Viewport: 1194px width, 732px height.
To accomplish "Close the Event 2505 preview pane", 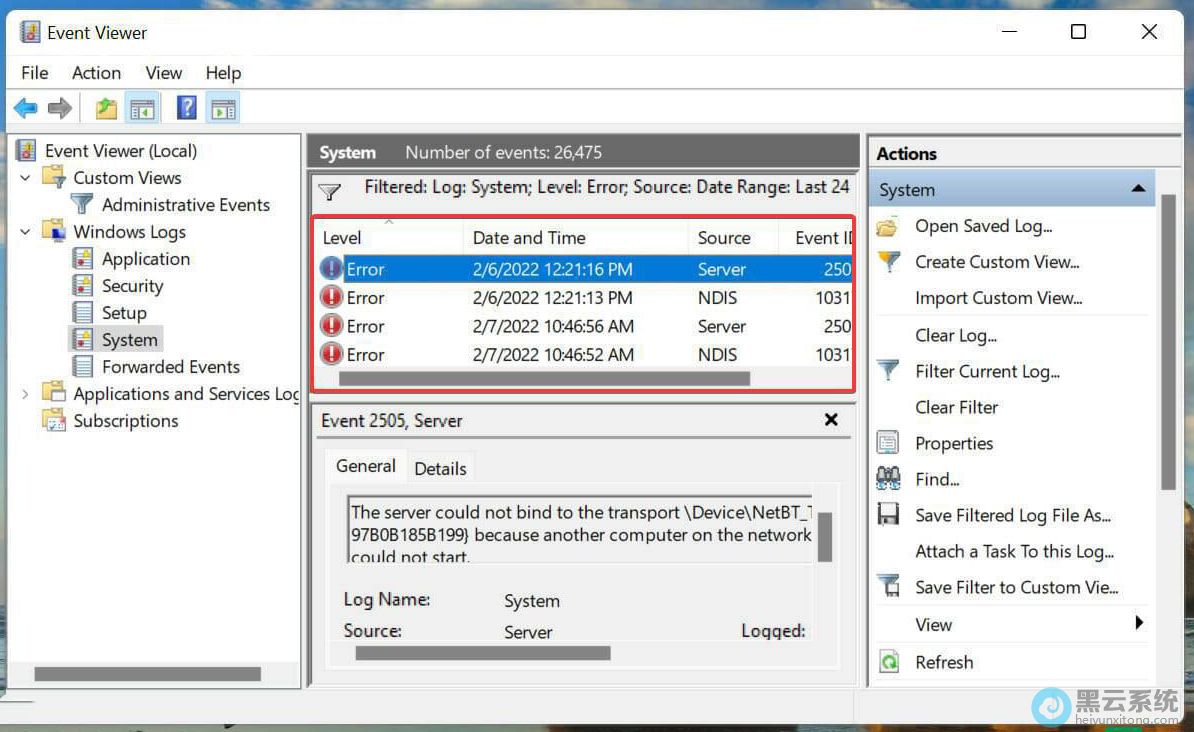I will 831,420.
